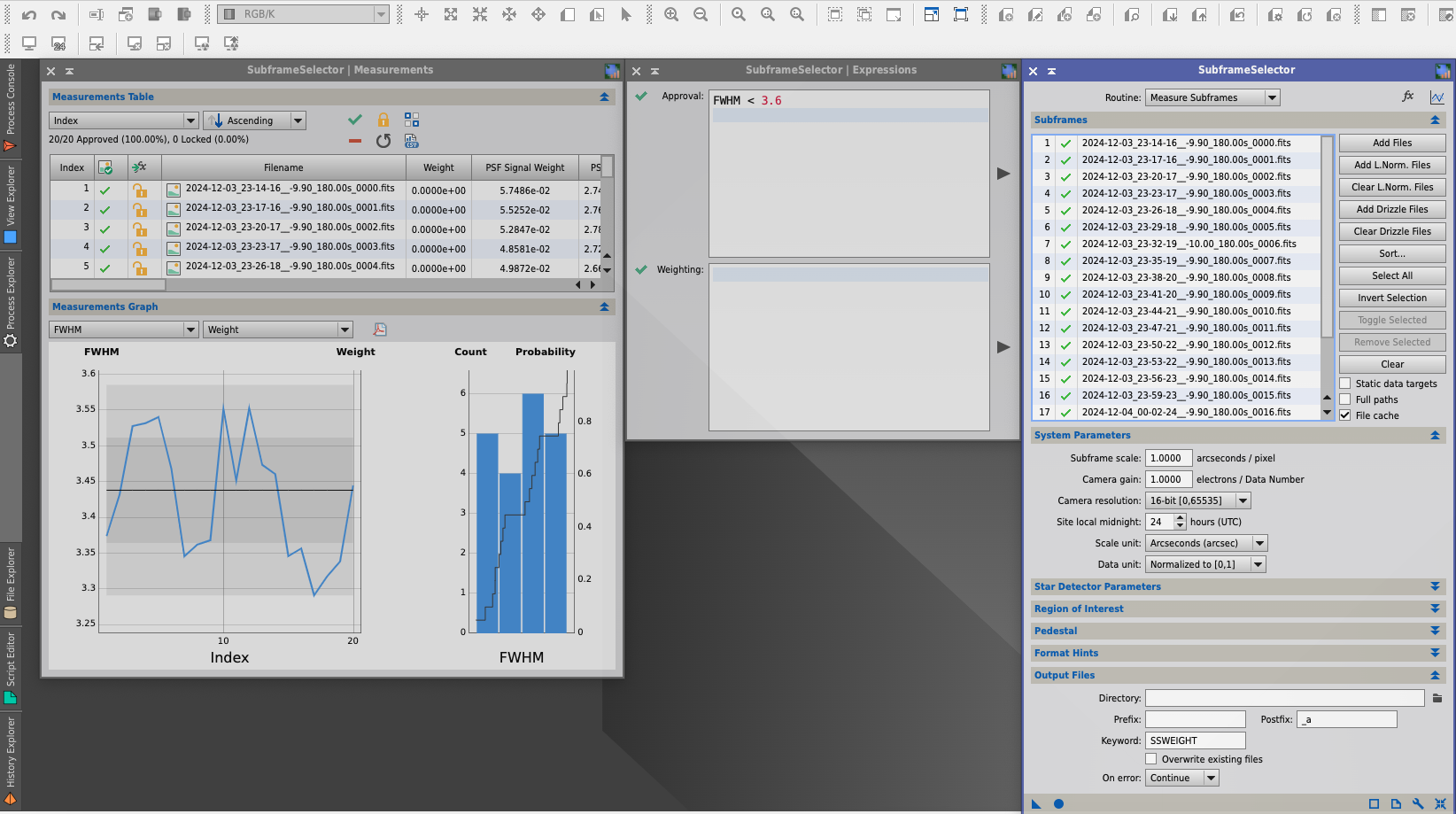
Task: Click the wrench preferences icon at bottom
Action: 1418,803
